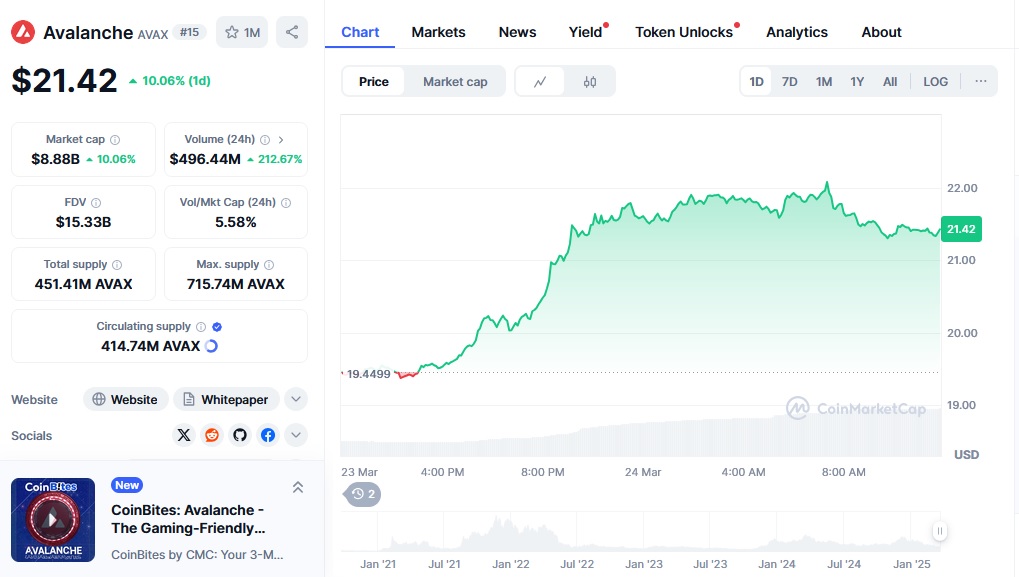Add AVAX to watchlist via star button

pyautogui.click(x=242, y=32)
